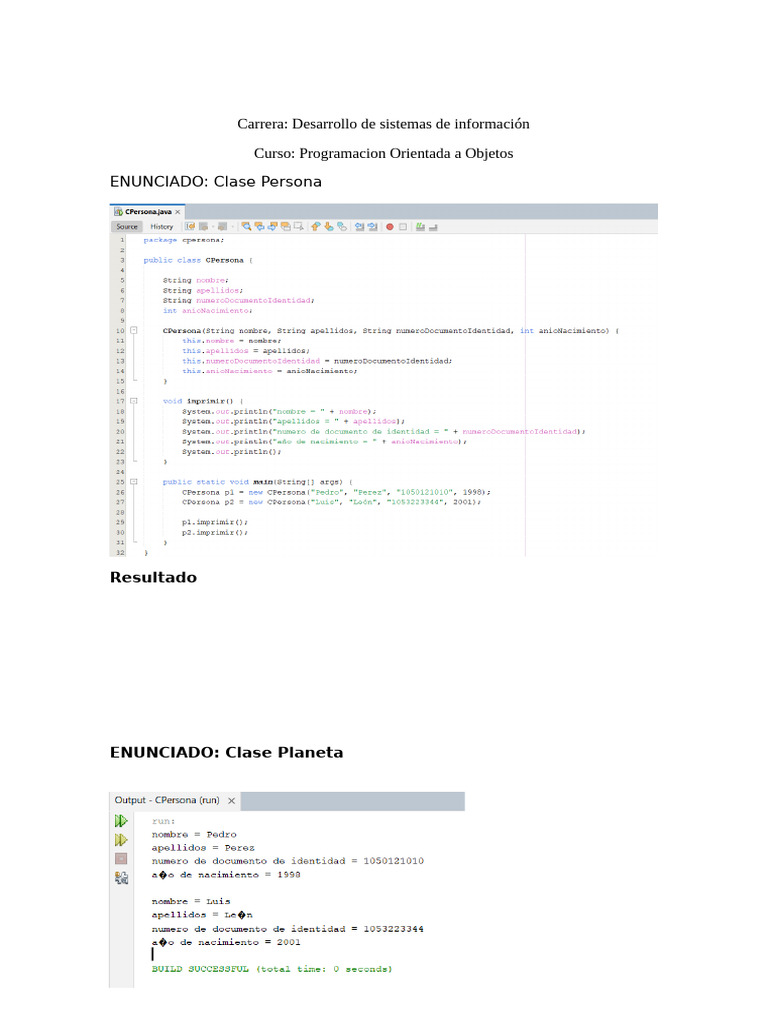Close the CPersona.java tab
The height and width of the screenshot is (1024, 768).
178,212
